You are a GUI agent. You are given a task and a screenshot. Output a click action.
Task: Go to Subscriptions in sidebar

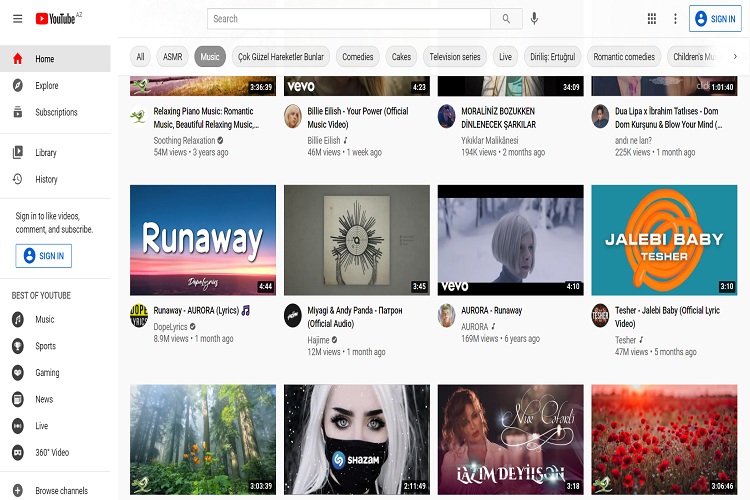56,112
